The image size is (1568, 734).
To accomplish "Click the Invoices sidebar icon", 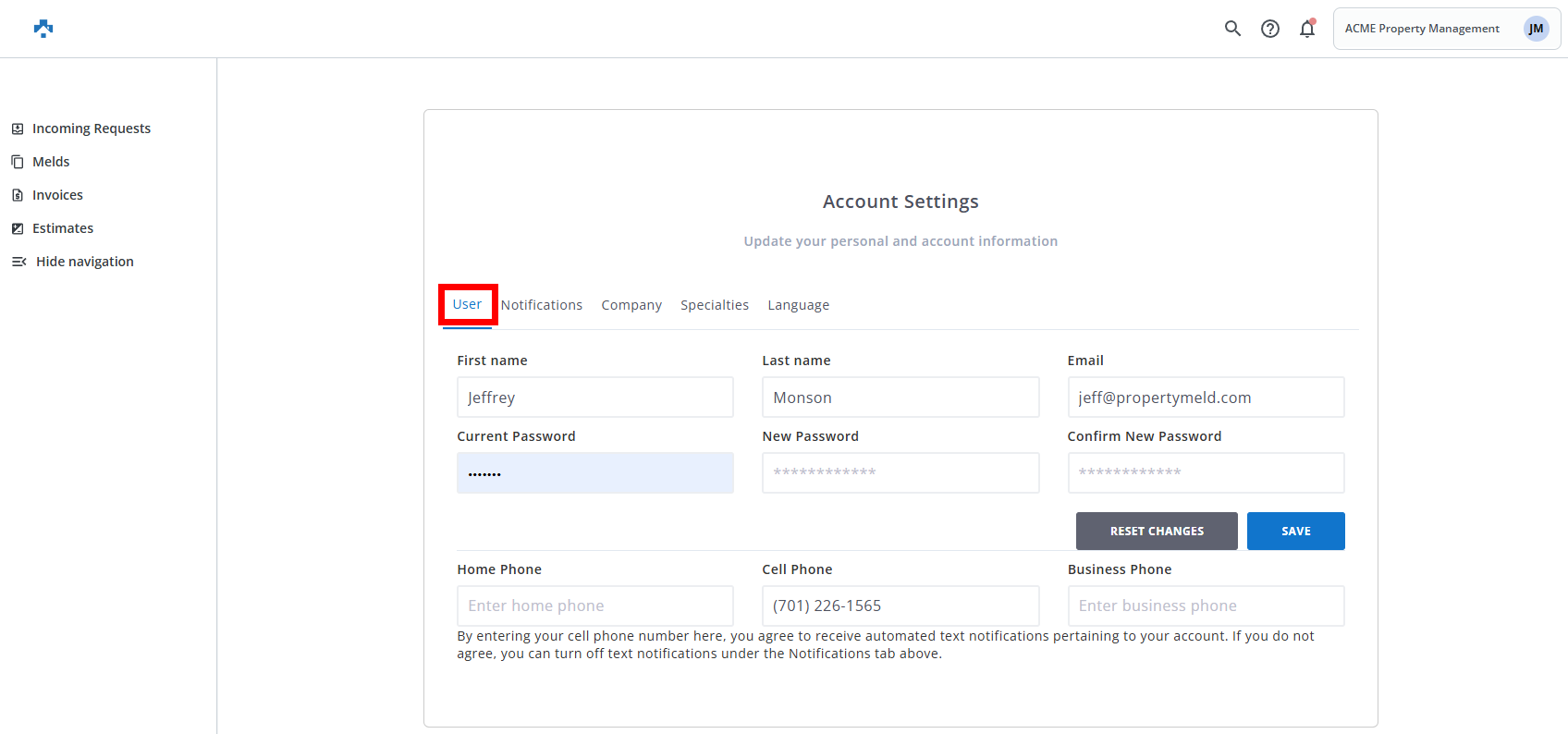I will point(18,195).
